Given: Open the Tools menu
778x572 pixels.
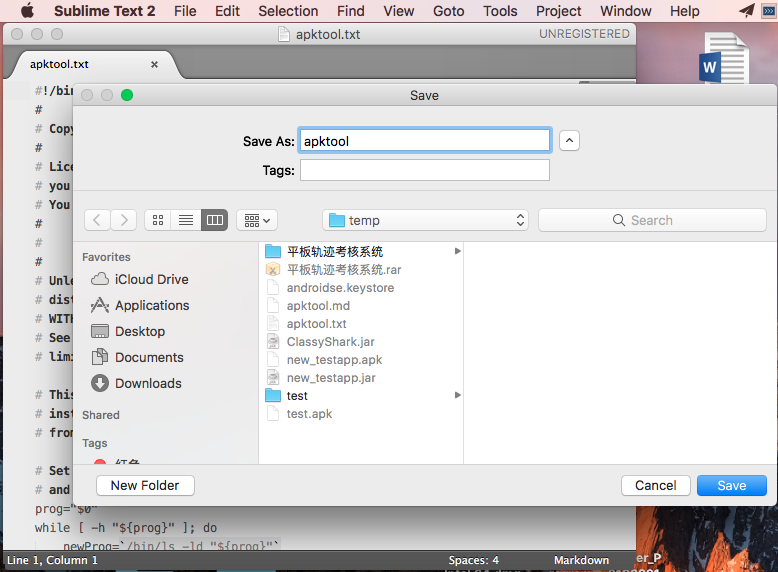Looking at the screenshot, I should point(500,11).
